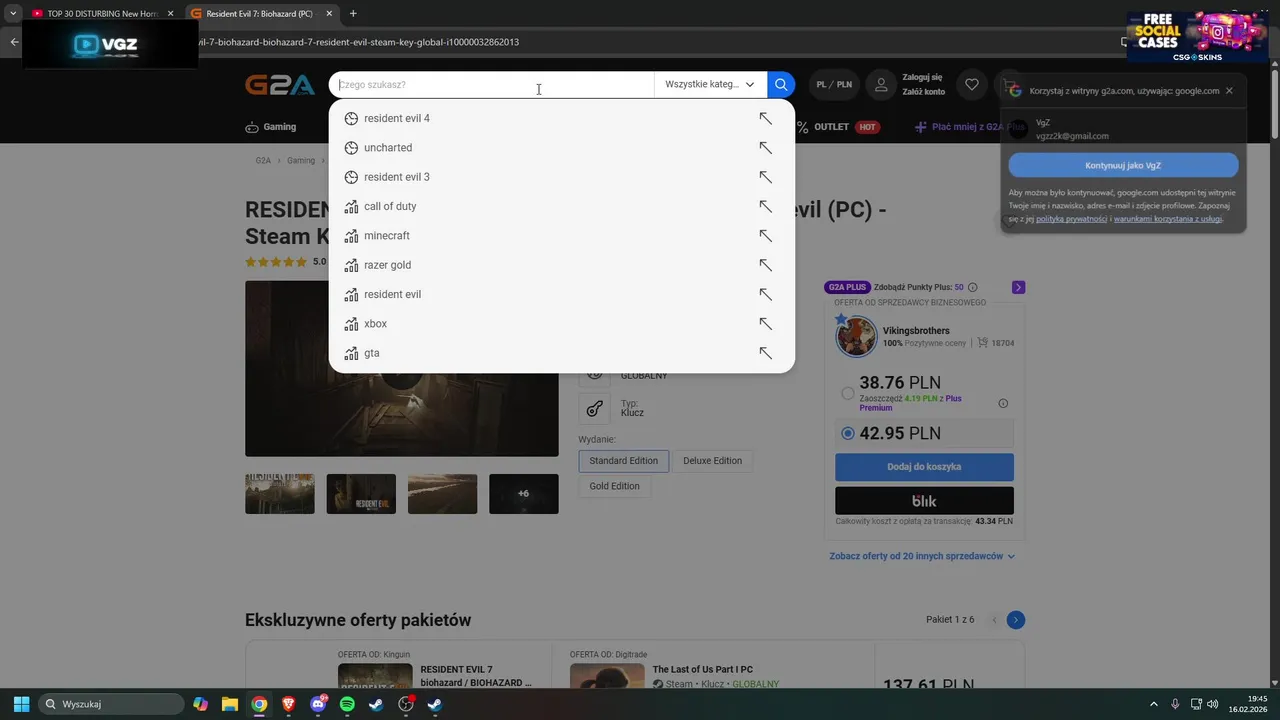The width and height of the screenshot is (1280, 720).
Task: Click the user account profile icon
Action: [881, 85]
